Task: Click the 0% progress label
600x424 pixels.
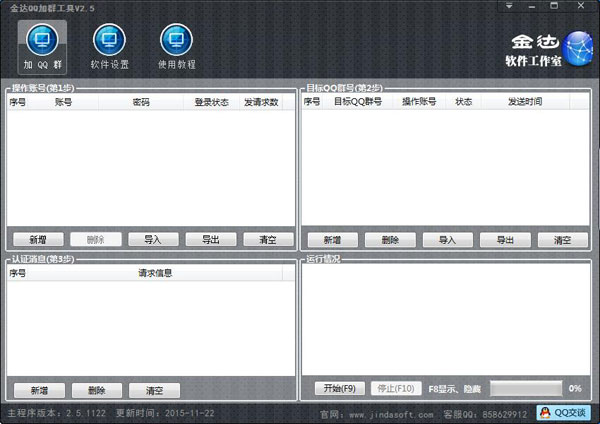Action: click(575, 389)
